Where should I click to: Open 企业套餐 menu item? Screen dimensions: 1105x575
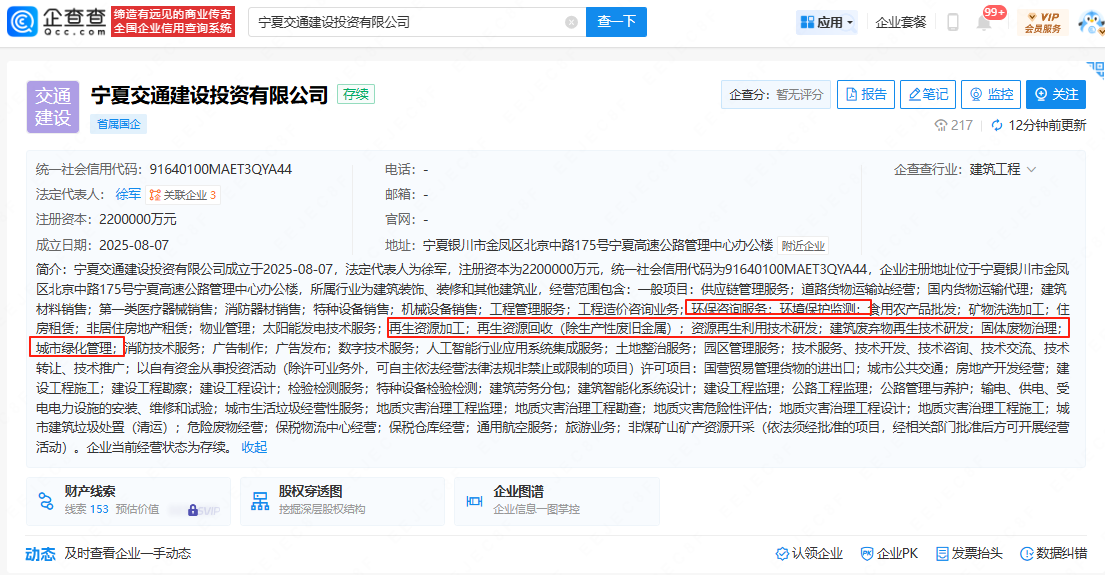[x=901, y=23]
